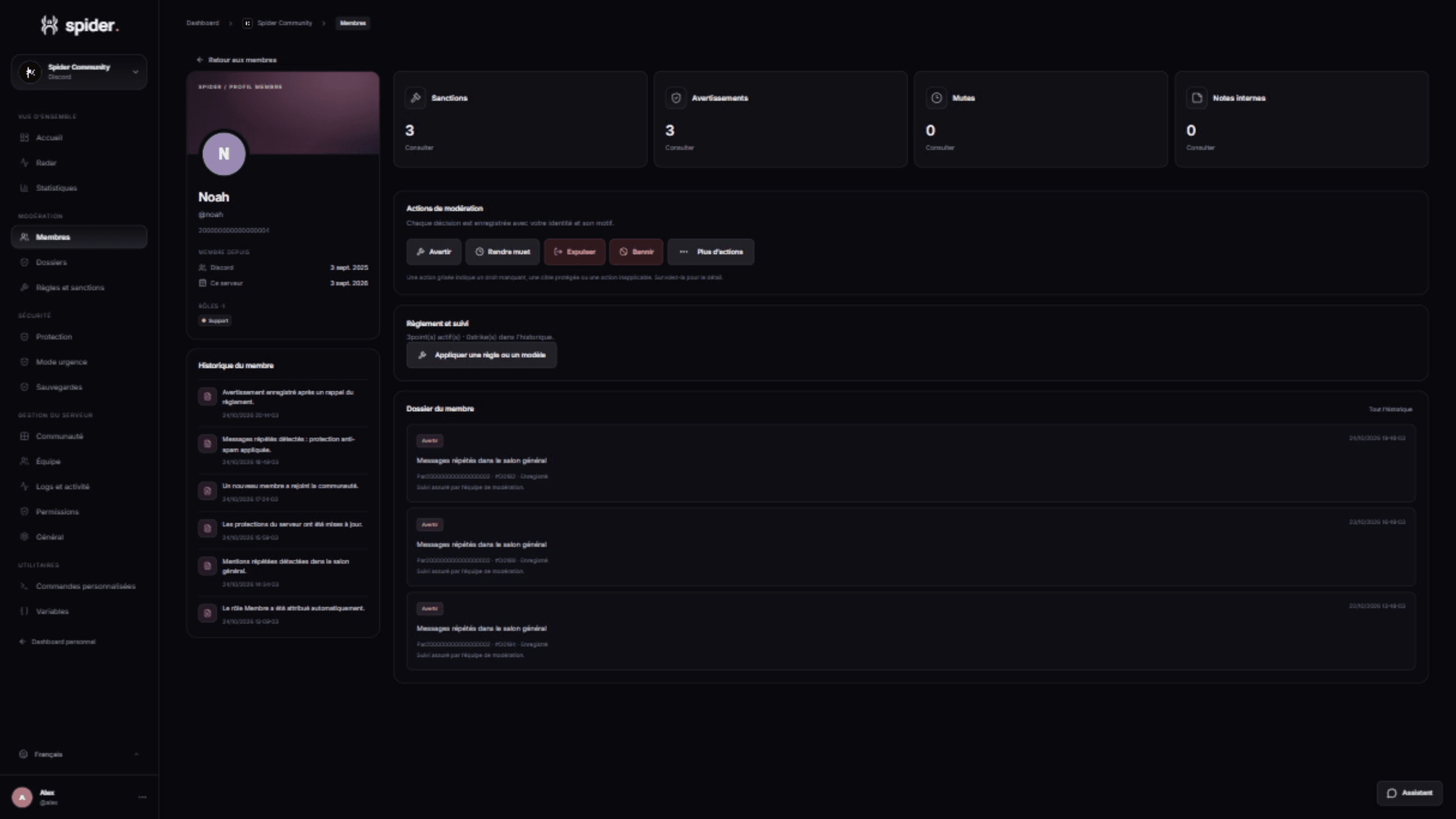Click the Dossiers shield icon
The image size is (1456, 819).
[x=24, y=262]
